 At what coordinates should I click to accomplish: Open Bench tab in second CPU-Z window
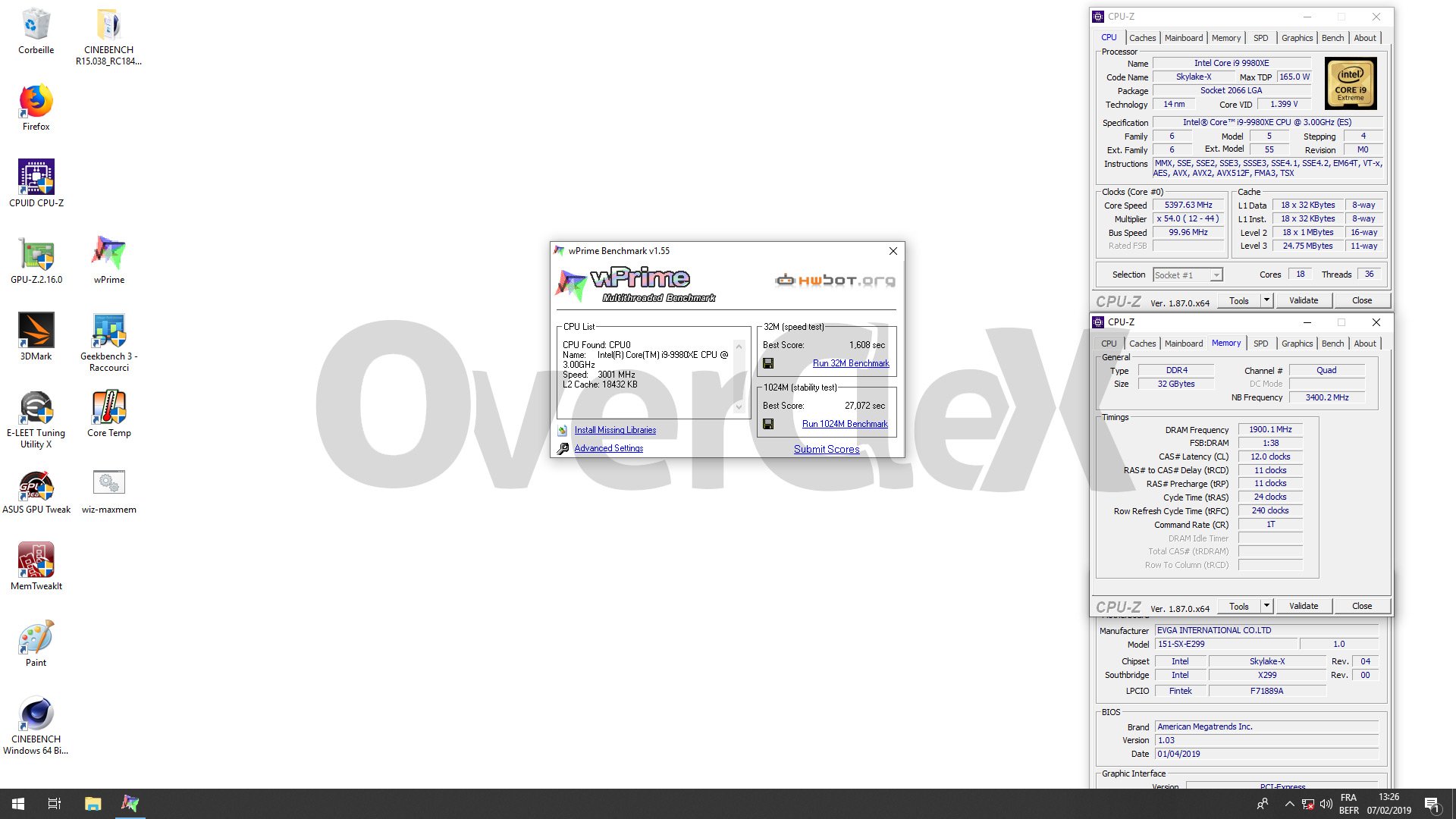coord(1332,344)
